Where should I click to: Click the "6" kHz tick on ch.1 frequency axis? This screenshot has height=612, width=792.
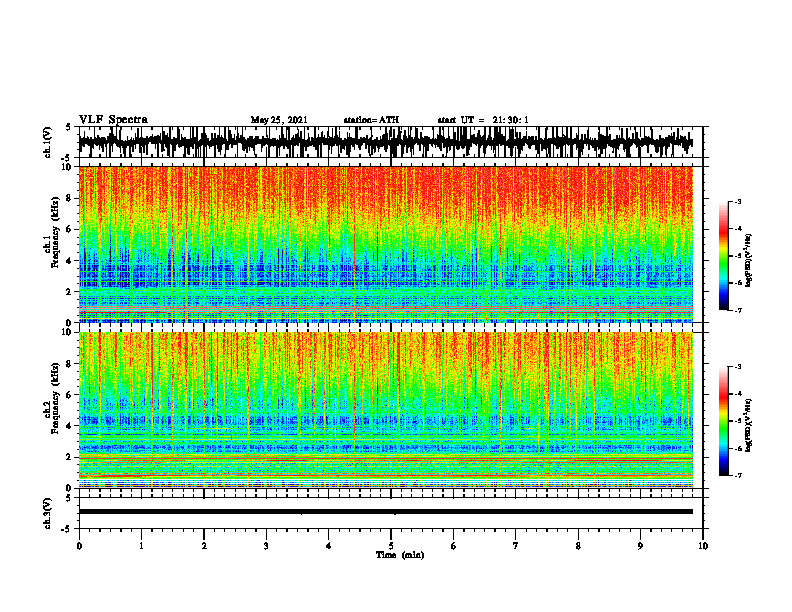click(x=70, y=230)
